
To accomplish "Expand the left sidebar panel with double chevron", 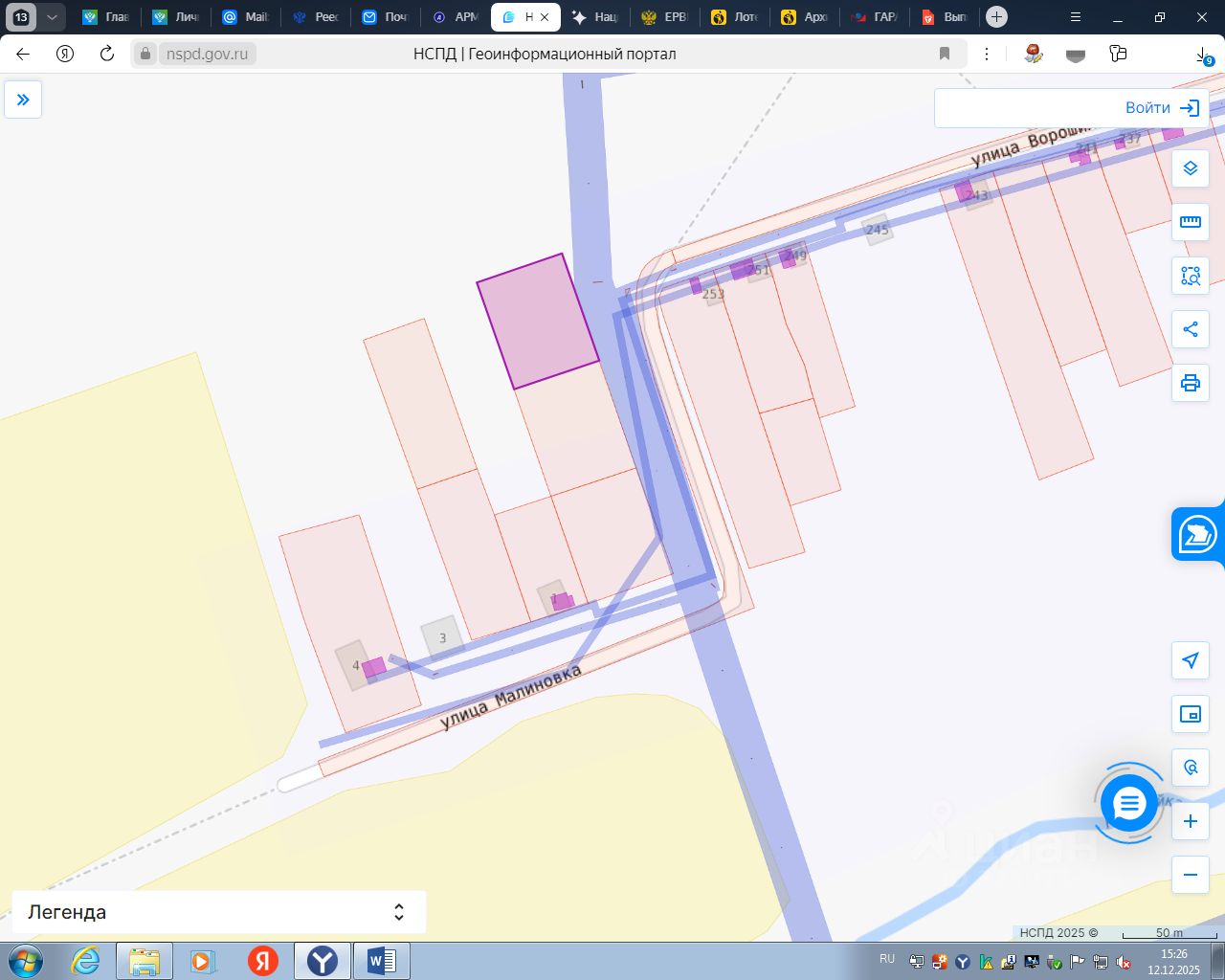I will 23,100.
